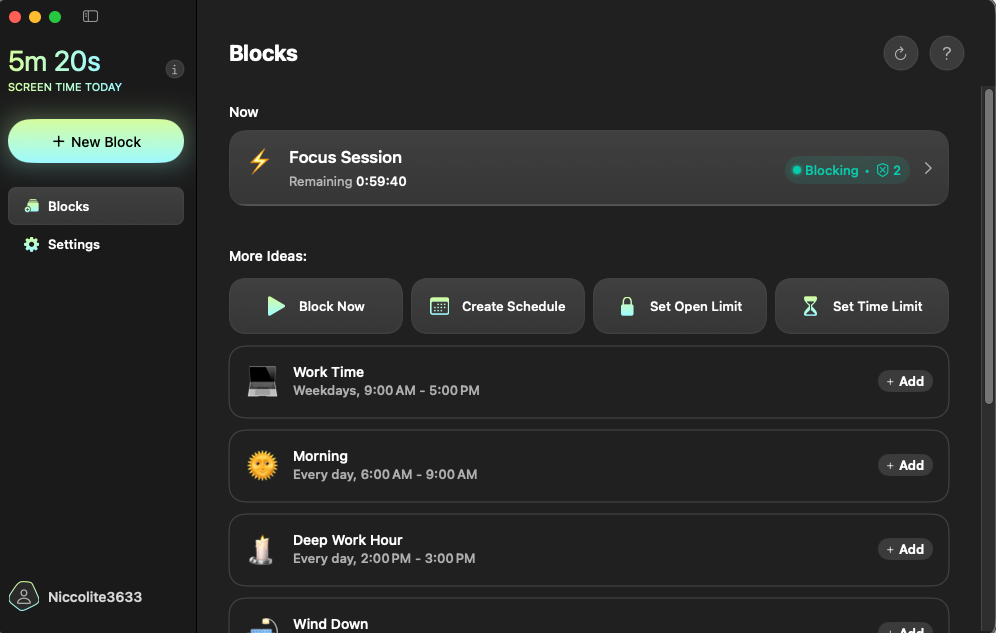The height and width of the screenshot is (633, 996).
Task: Choose Set Time Limit
Action: (x=861, y=306)
